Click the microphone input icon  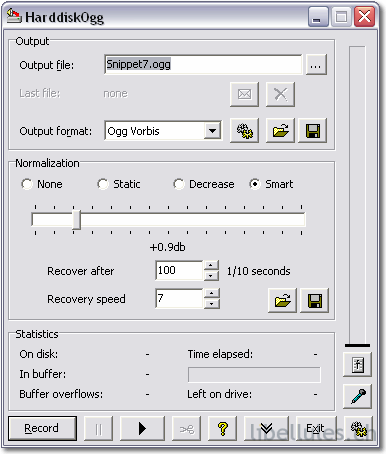(x=358, y=396)
